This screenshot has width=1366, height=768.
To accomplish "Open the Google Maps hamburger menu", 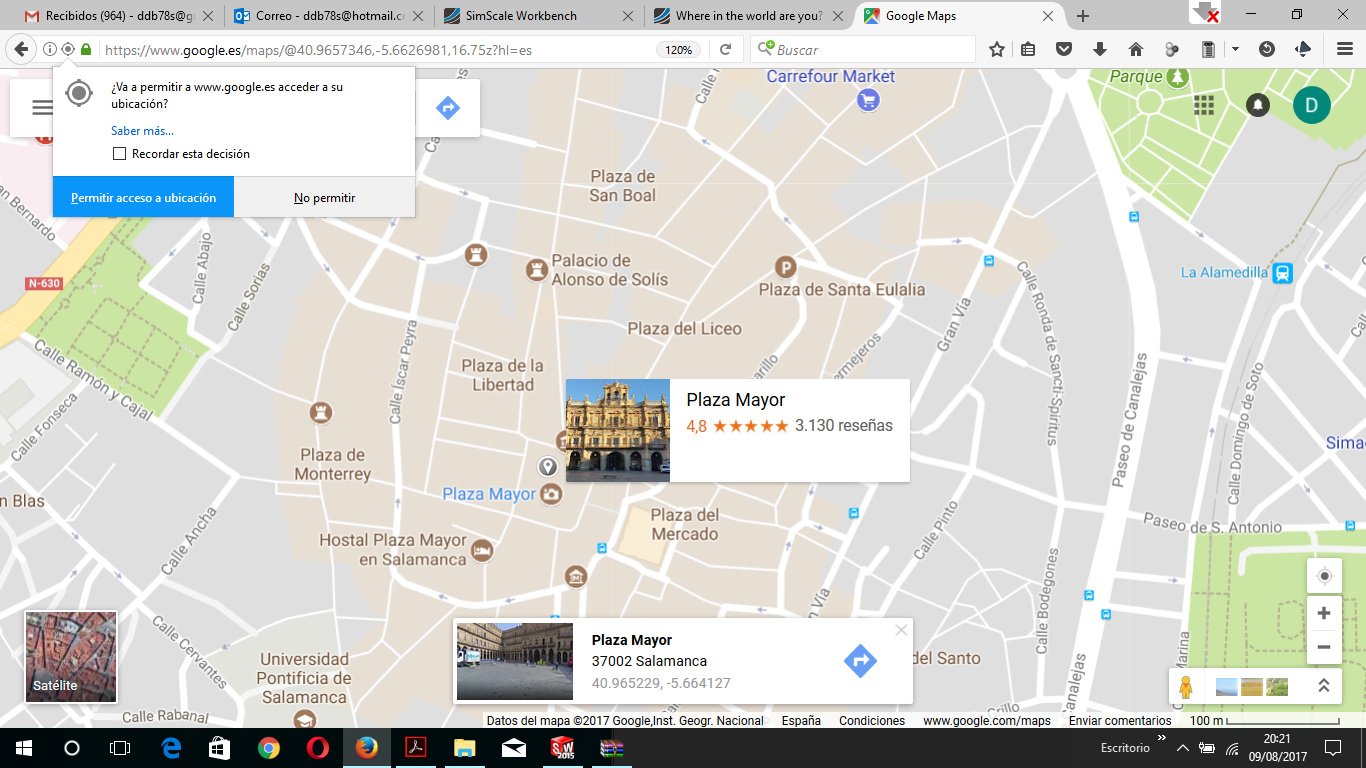I will coord(42,108).
